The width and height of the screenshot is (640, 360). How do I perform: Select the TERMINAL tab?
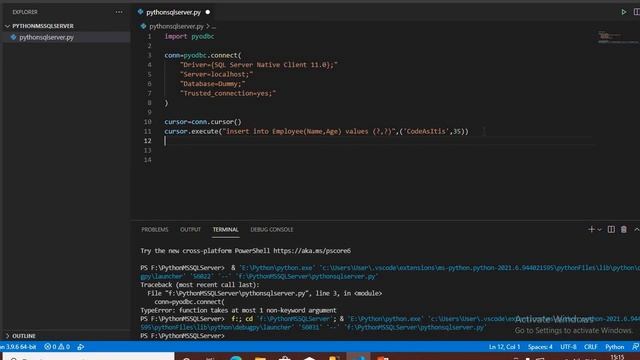click(225, 230)
